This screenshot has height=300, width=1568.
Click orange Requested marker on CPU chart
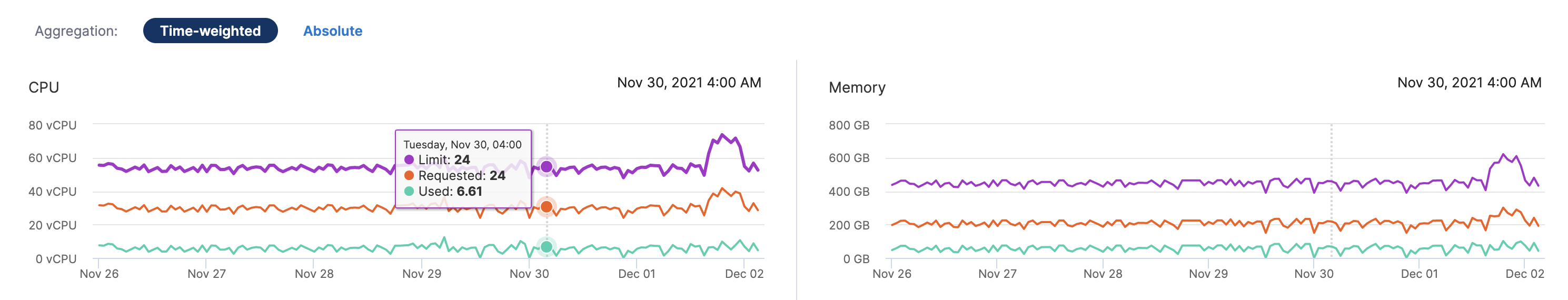[x=546, y=207]
